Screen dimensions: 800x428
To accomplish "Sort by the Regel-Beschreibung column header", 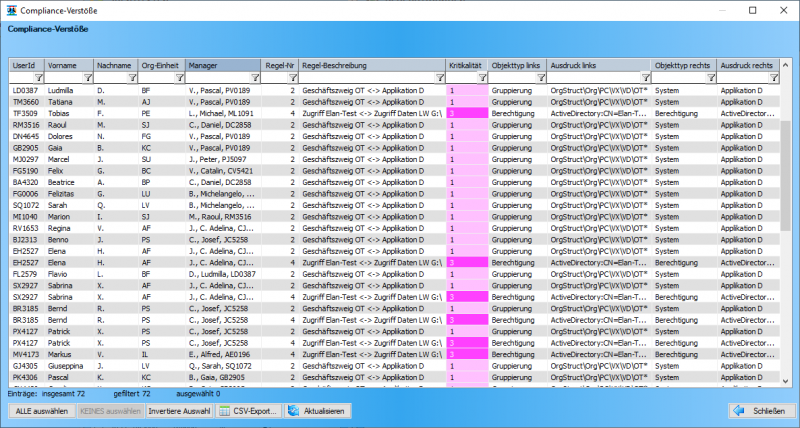I will click(372, 65).
